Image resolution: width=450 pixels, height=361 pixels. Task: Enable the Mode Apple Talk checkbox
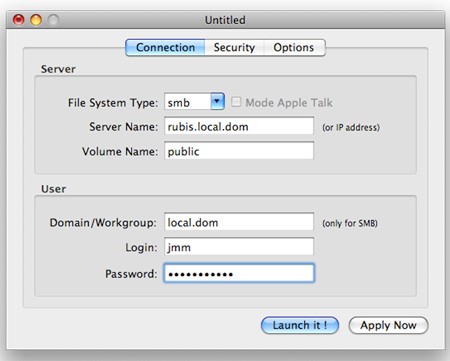coord(236,102)
